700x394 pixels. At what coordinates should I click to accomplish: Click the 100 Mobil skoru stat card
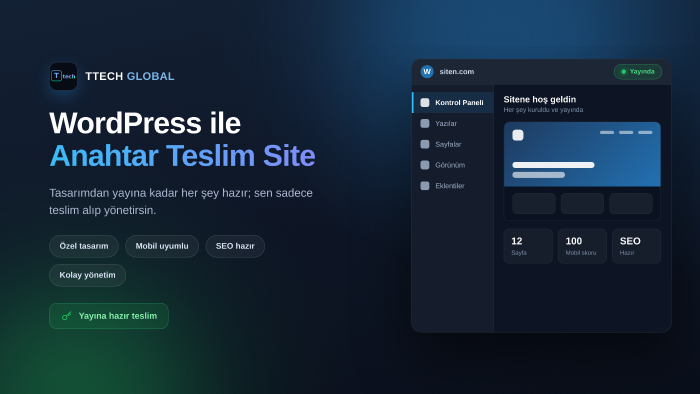[582, 246]
